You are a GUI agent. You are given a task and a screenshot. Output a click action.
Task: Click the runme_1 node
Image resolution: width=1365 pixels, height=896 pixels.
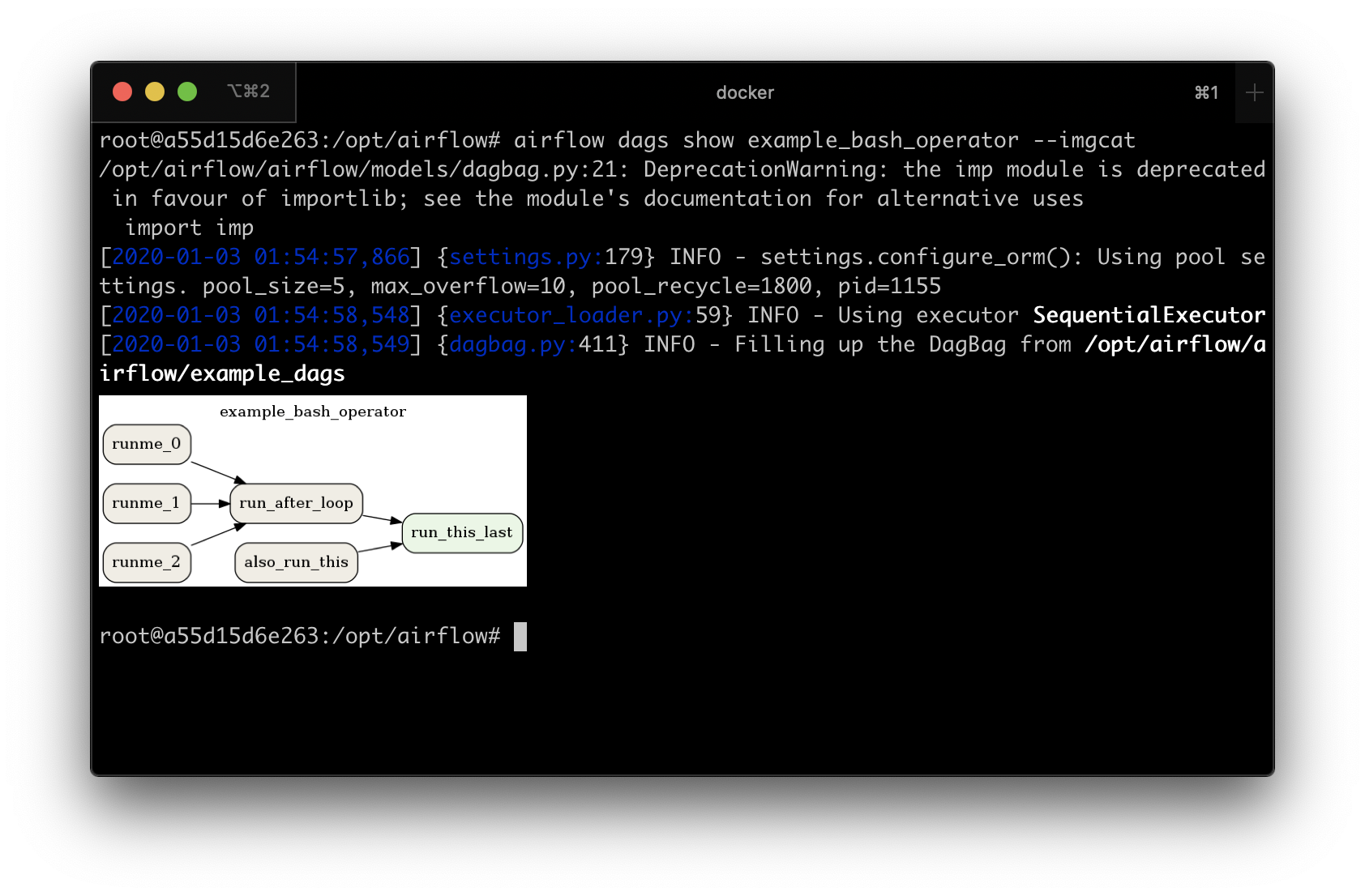(147, 503)
